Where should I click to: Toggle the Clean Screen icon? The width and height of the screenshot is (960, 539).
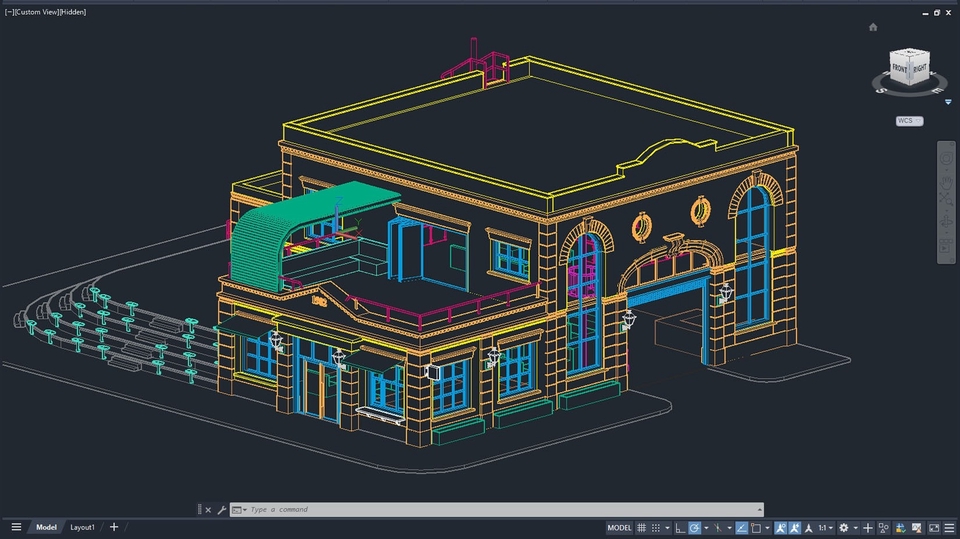[934, 527]
